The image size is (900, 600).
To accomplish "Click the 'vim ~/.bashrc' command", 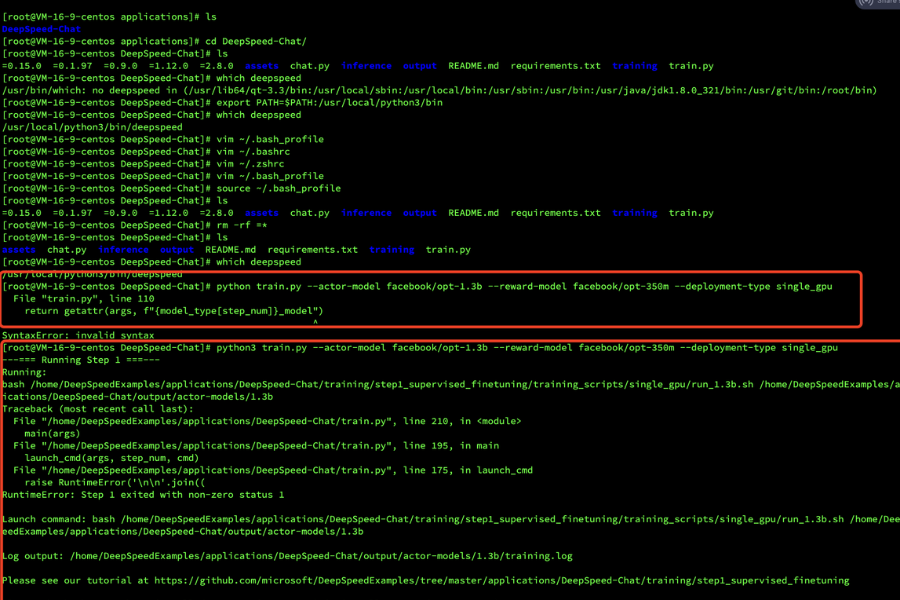I will (x=253, y=152).
